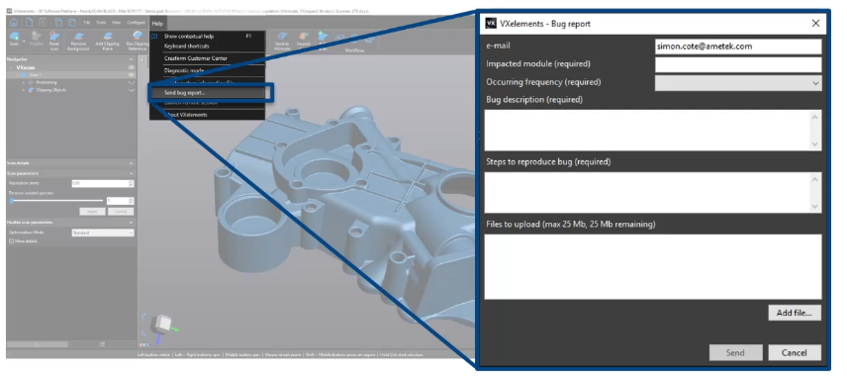Viewport: 847px width, 379px height.
Task: Click the new session document icon
Action: [29, 23]
